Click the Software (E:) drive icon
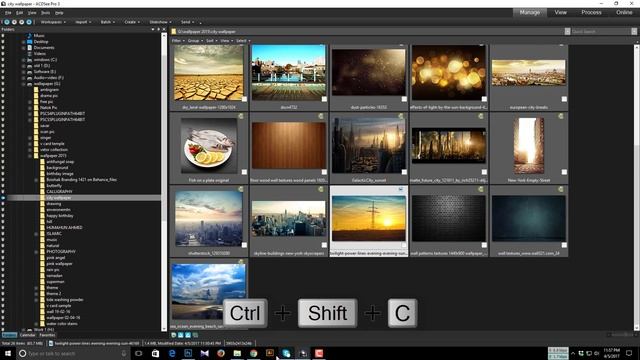 (29, 72)
